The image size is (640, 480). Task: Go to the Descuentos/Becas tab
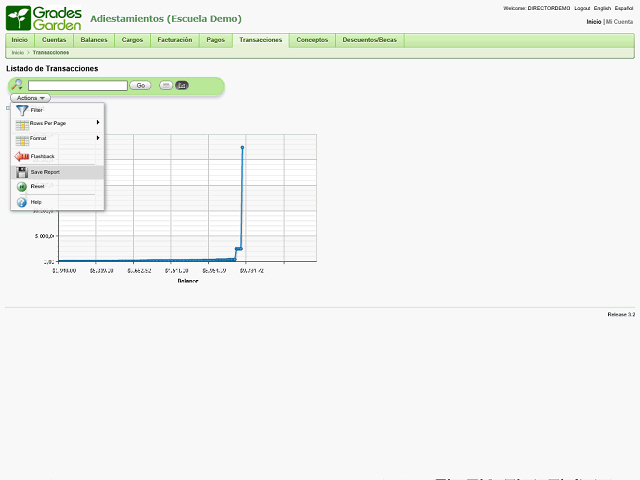tap(369, 40)
